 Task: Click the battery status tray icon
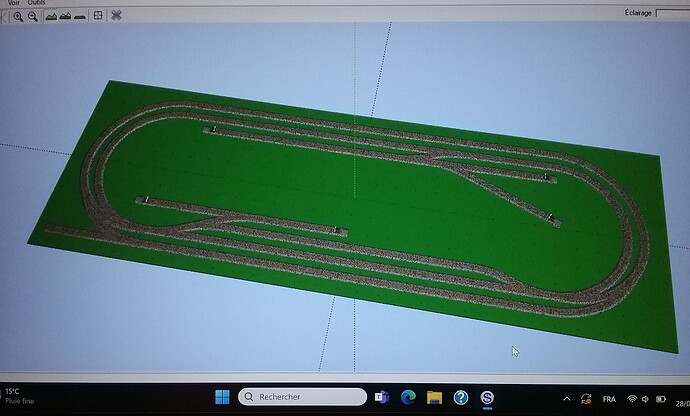(661, 399)
